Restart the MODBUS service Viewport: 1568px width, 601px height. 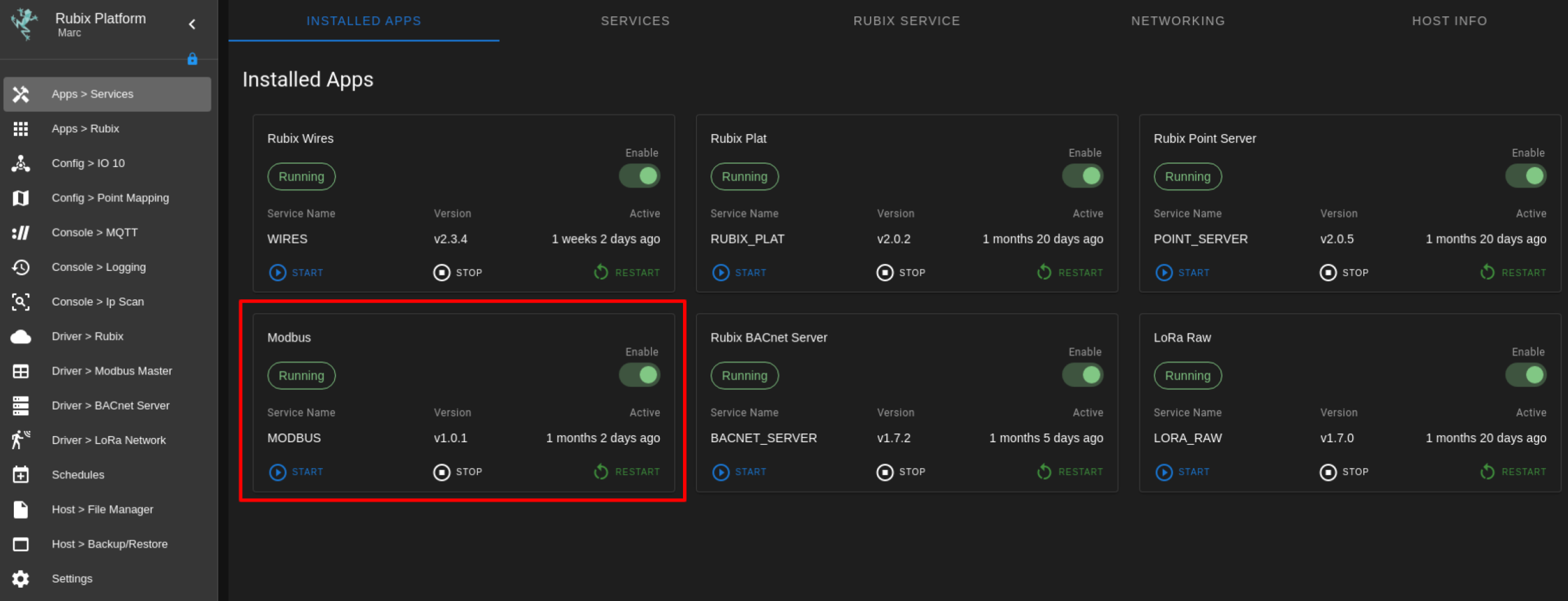[627, 472]
